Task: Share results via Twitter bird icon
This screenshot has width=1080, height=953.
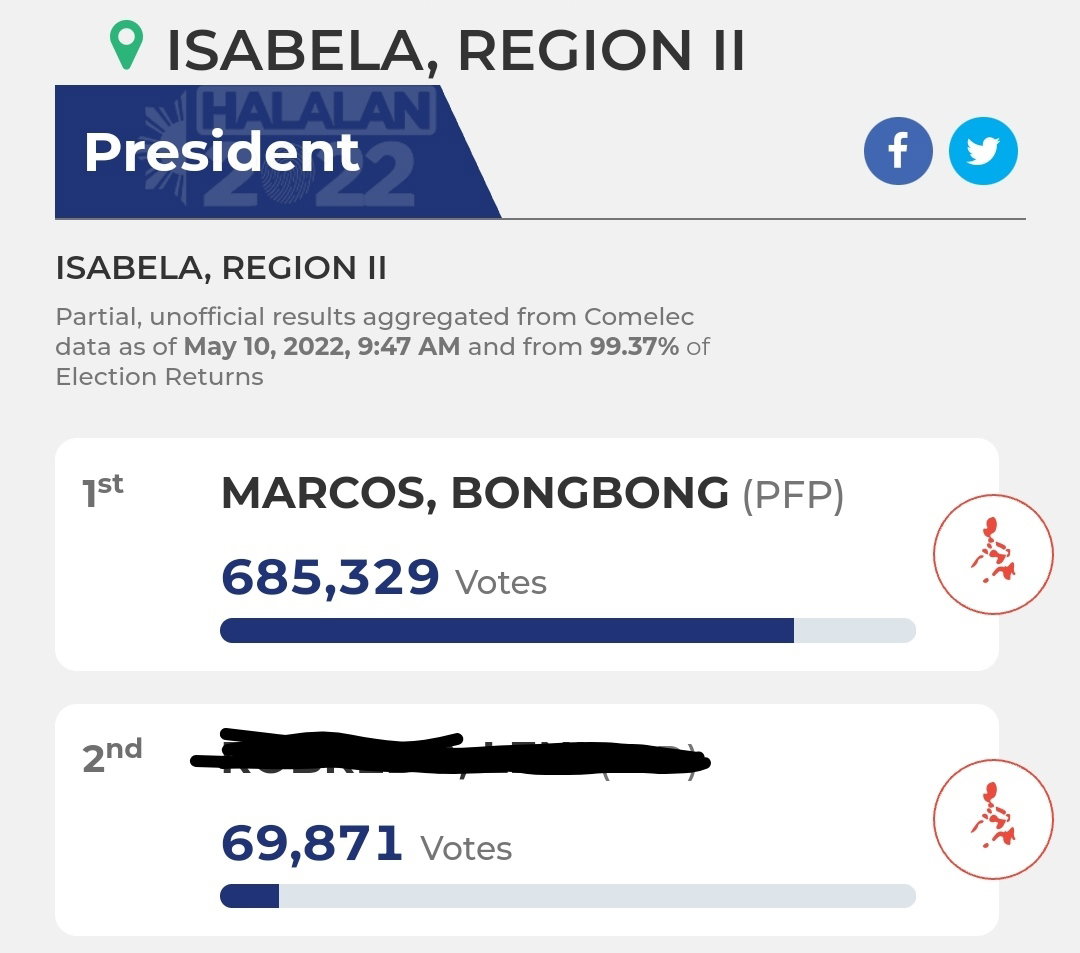Action: [983, 151]
